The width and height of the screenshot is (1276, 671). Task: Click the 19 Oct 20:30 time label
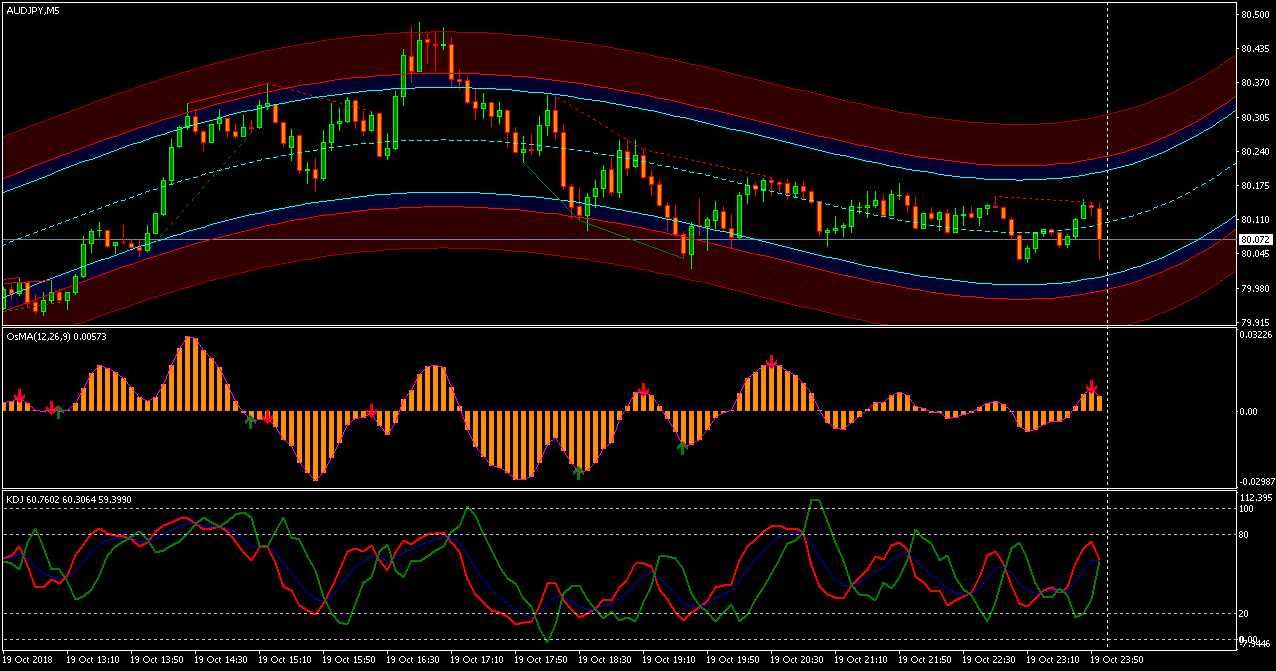tap(797, 660)
